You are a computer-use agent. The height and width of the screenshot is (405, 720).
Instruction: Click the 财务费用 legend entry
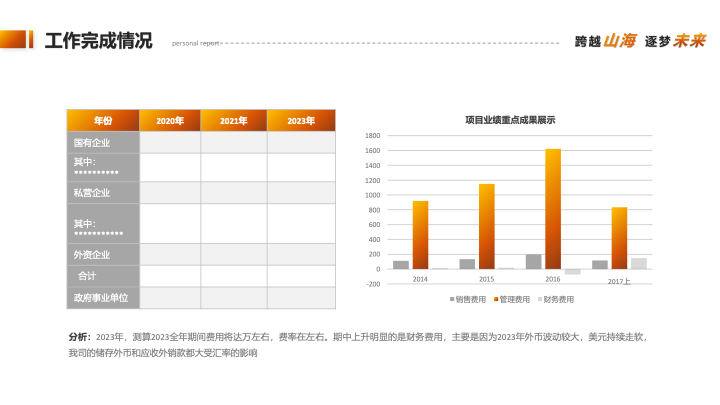557,299
